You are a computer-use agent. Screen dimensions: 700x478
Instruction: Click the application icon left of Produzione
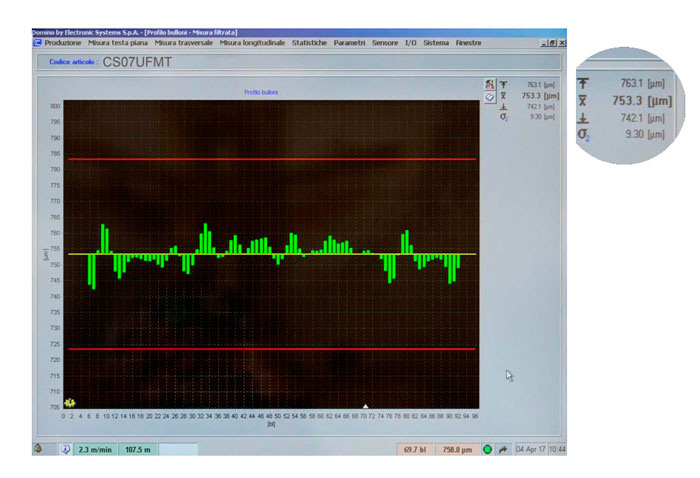(x=37, y=43)
